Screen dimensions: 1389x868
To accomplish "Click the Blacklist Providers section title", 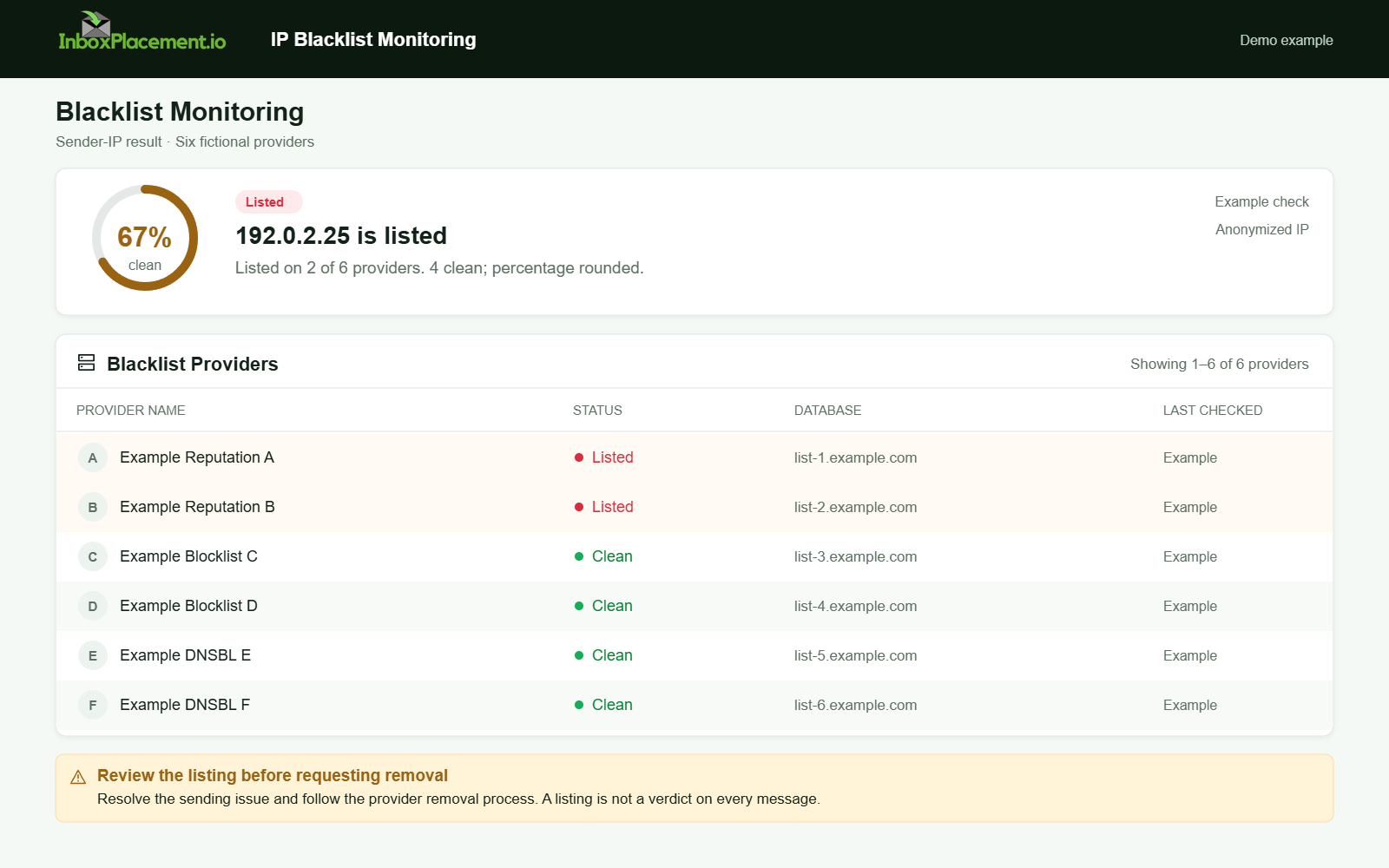I will pos(193,364).
